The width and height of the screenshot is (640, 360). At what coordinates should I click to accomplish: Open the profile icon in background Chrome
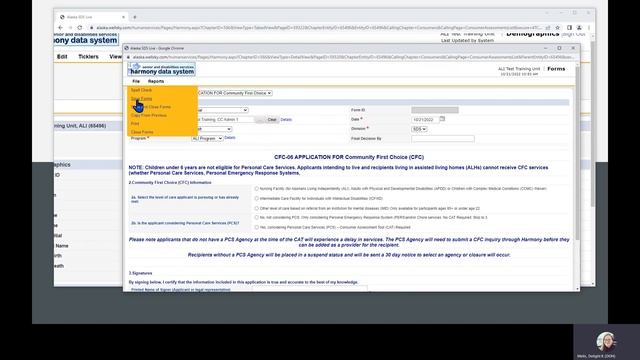579,28
